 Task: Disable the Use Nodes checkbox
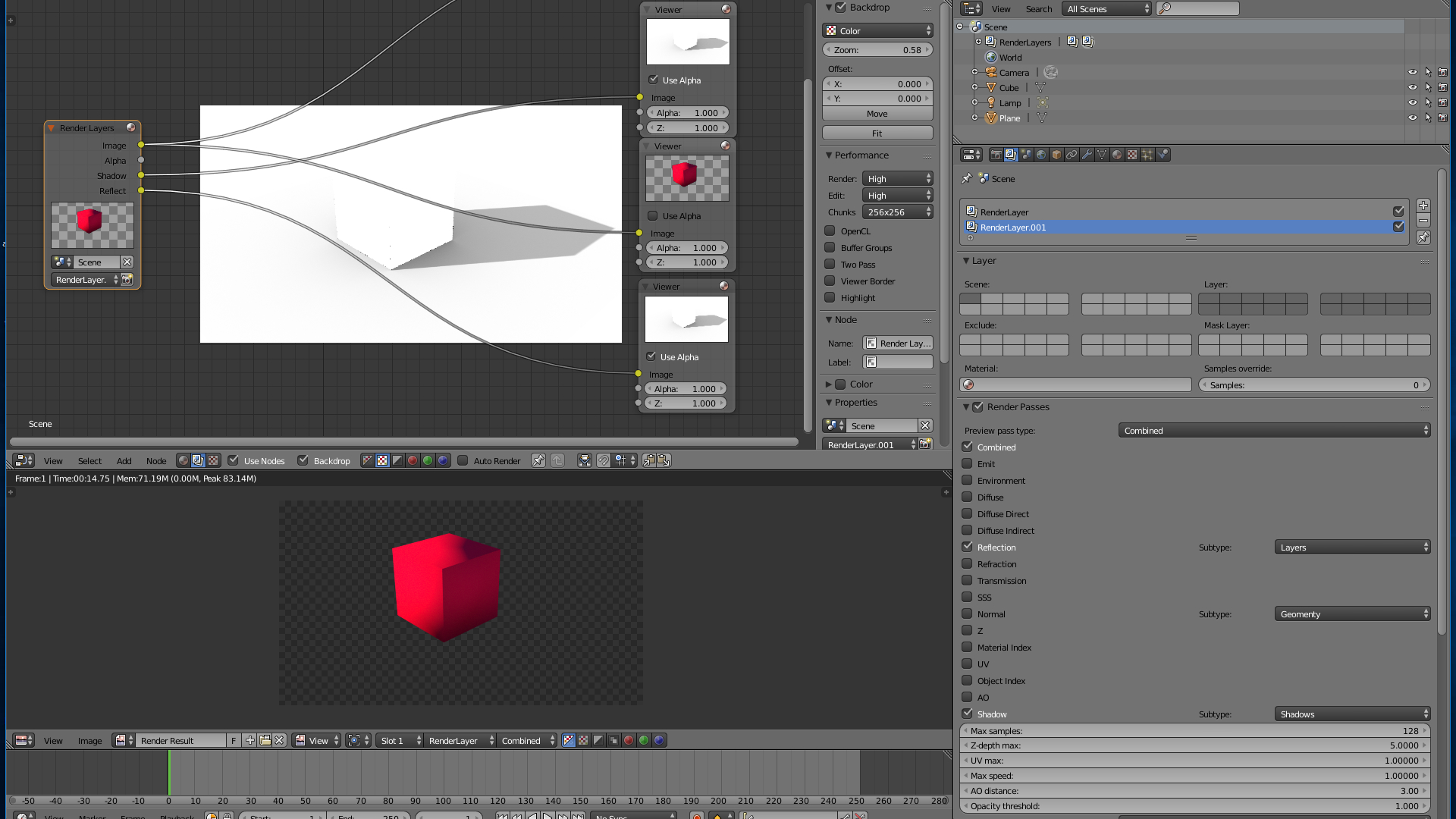234,460
